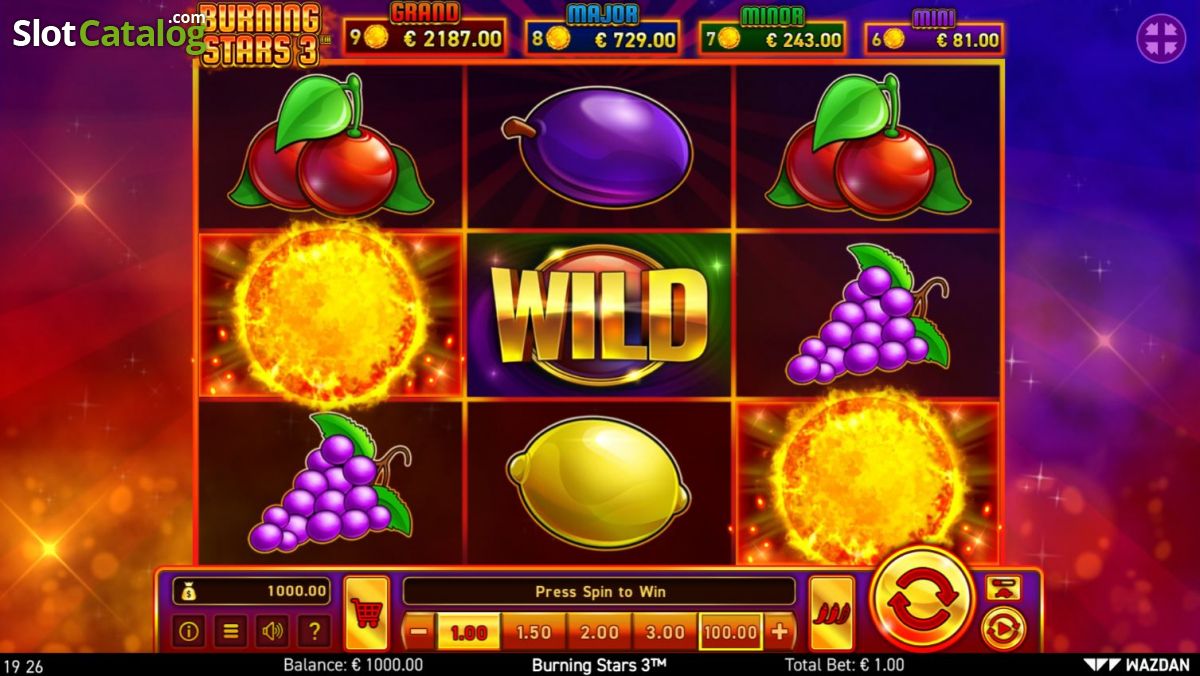Choose the 3.00 bet option
Viewport: 1200px width, 676px height.
[x=665, y=632]
